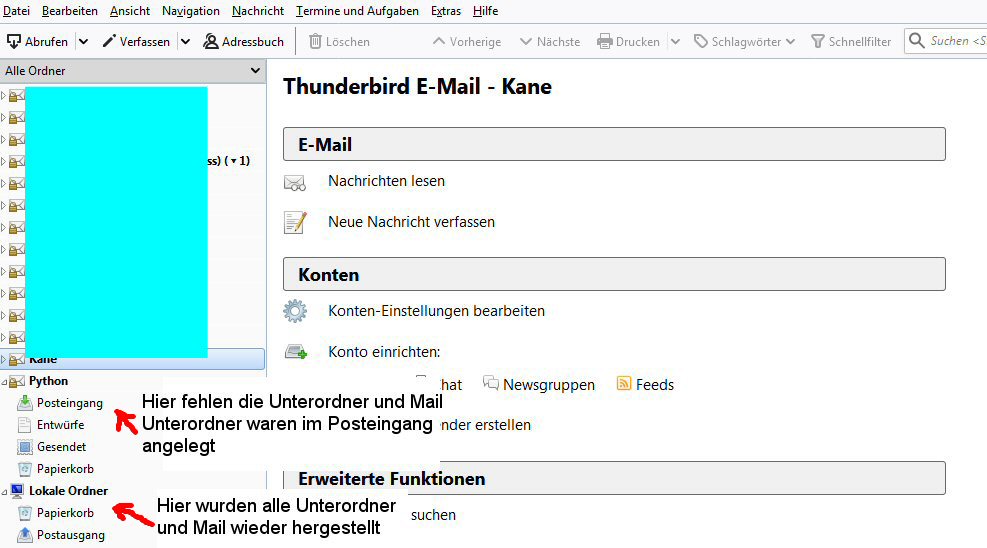Image resolution: width=987 pixels, height=548 pixels.
Task: Click the Gesendet sent icon
Action: [25, 447]
